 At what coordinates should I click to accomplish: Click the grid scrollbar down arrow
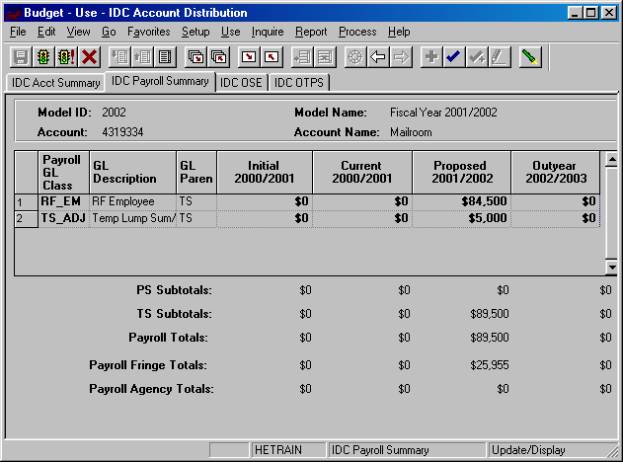[611, 266]
